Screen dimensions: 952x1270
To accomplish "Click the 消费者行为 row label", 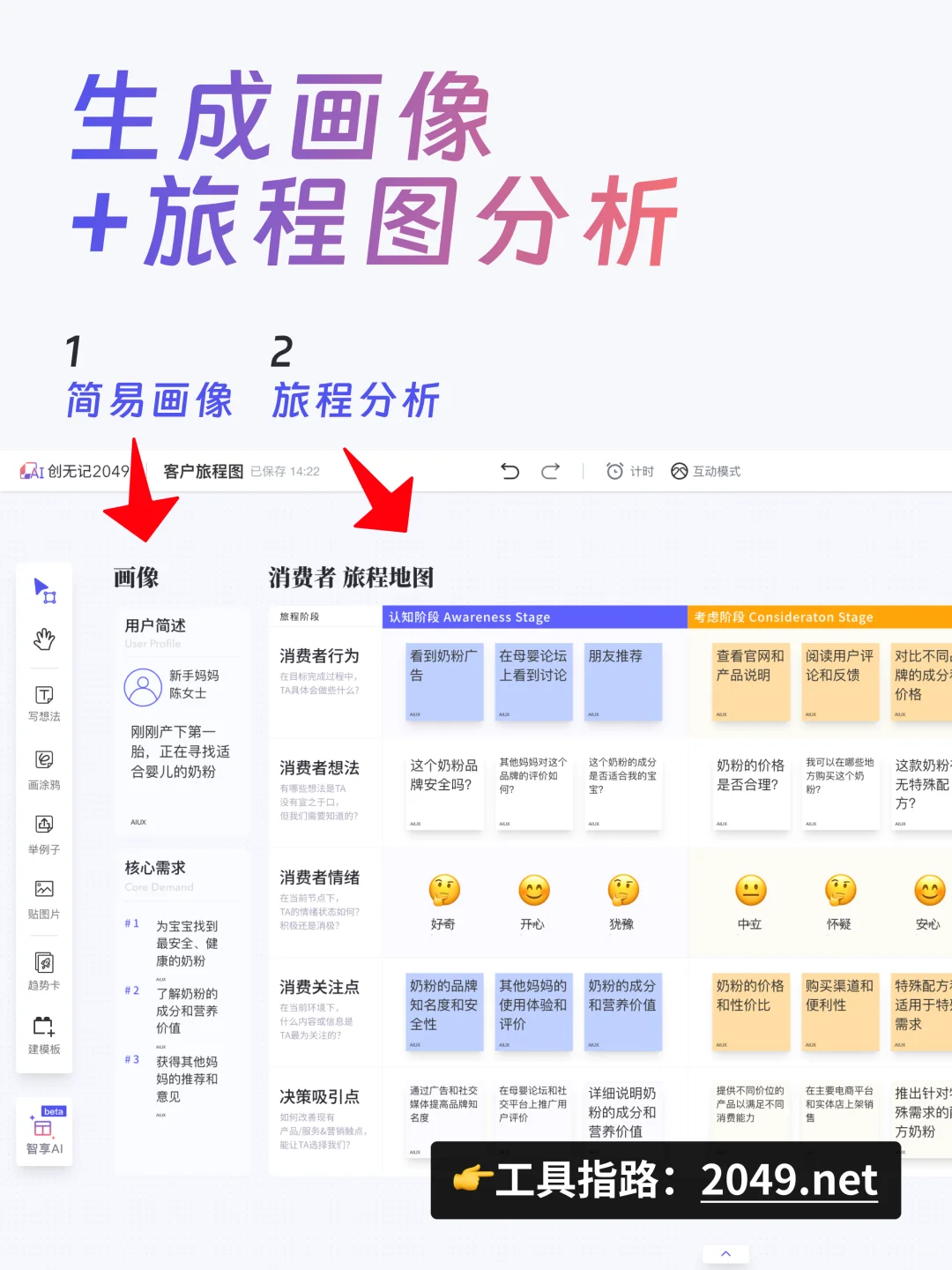I will click(319, 656).
